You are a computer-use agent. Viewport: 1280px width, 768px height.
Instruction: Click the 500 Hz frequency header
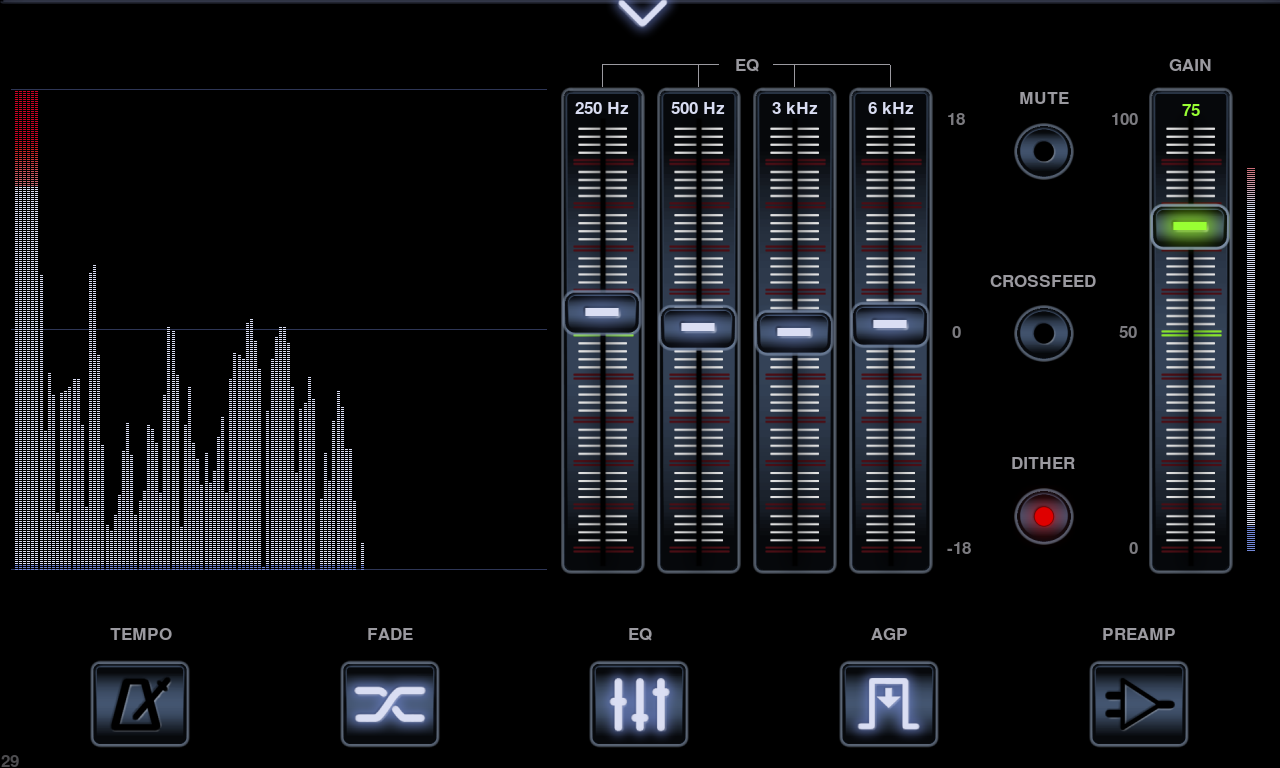click(698, 109)
